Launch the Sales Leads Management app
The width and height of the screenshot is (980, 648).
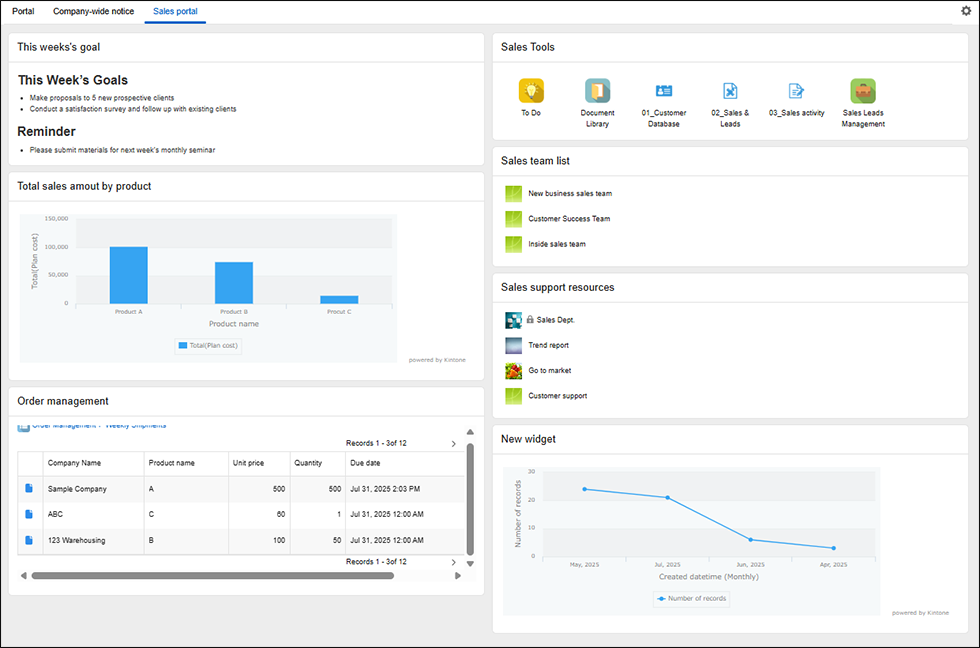click(862, 90)
